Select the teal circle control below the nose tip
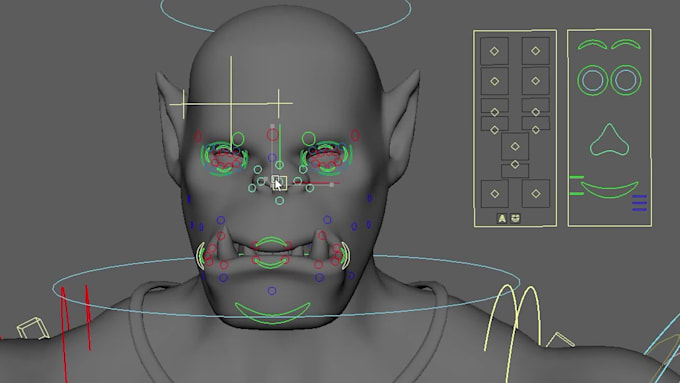The width and height of the screenshot is (680, 383). tap(280, 200)
